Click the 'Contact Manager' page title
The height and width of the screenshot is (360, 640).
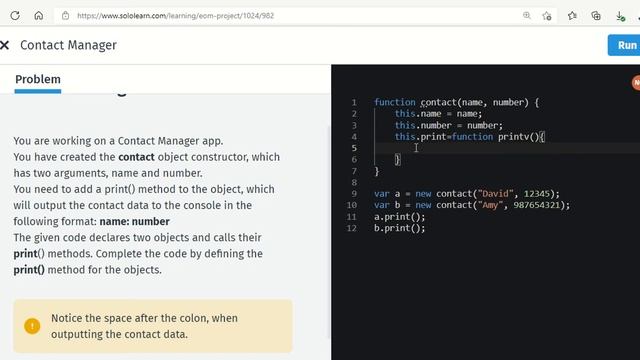(68, 45)
